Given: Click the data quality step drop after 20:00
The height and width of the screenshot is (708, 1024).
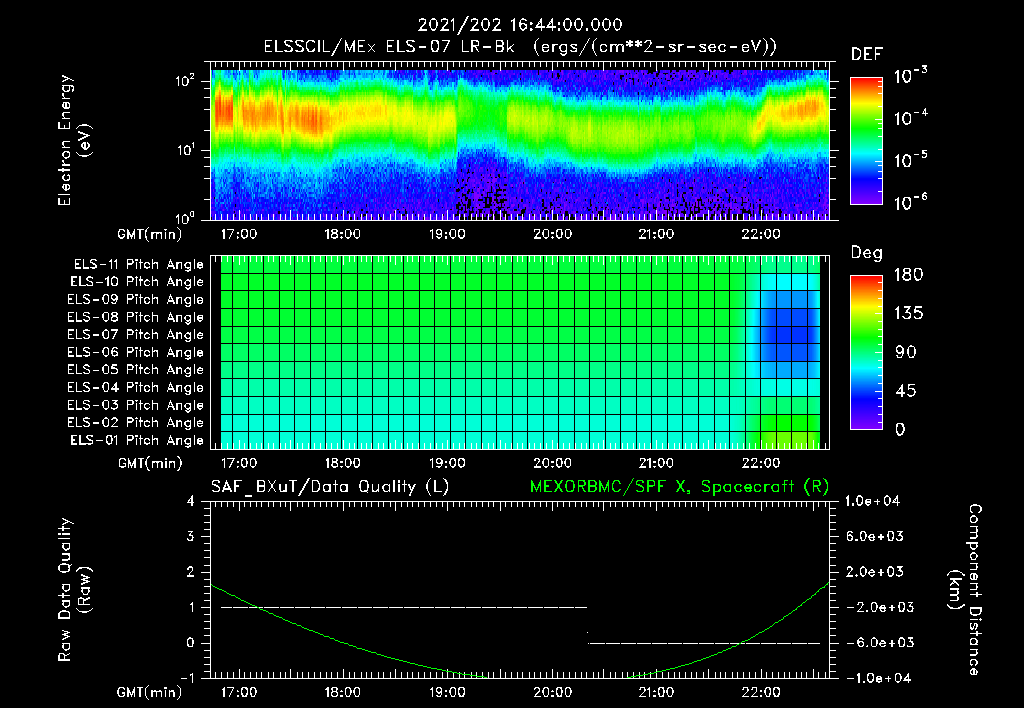Looking at the screenshot, I should [x=588, y=625].
